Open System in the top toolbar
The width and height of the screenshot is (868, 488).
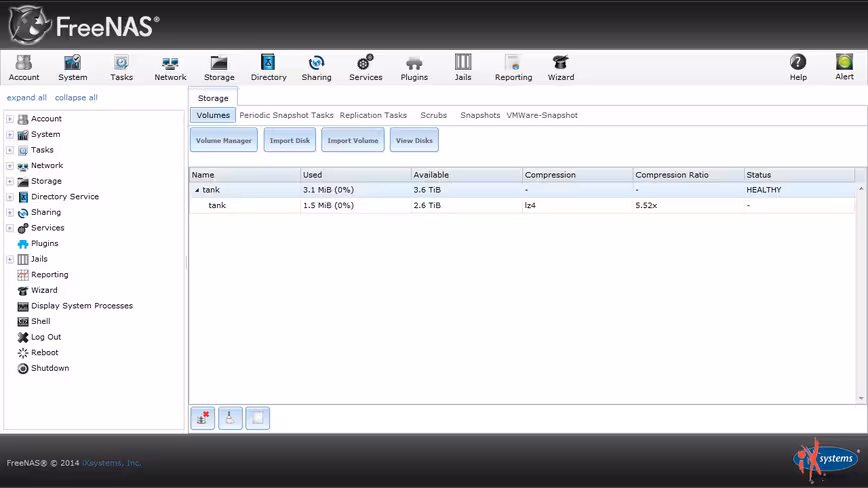(73, 68)
